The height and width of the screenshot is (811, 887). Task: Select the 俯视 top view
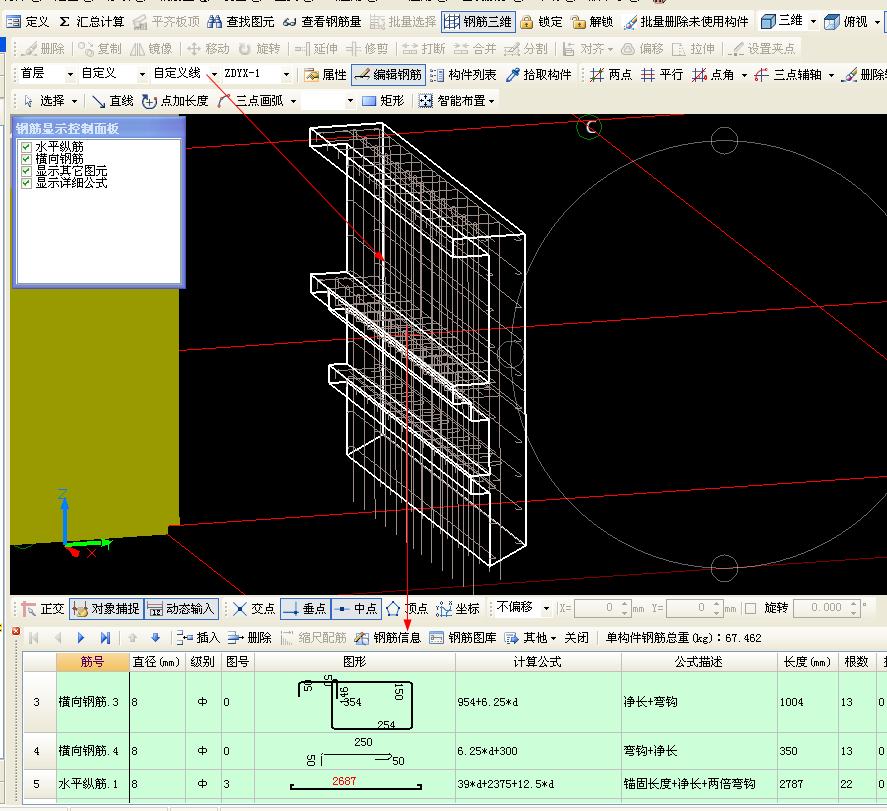[847, 21]
